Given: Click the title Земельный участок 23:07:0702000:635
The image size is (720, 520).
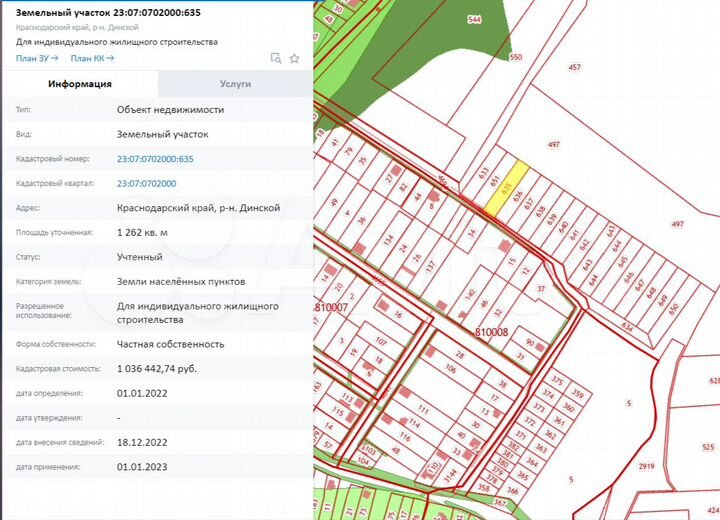Looking at the screenshot, I should pyautogui.click(x=108, y=12).
